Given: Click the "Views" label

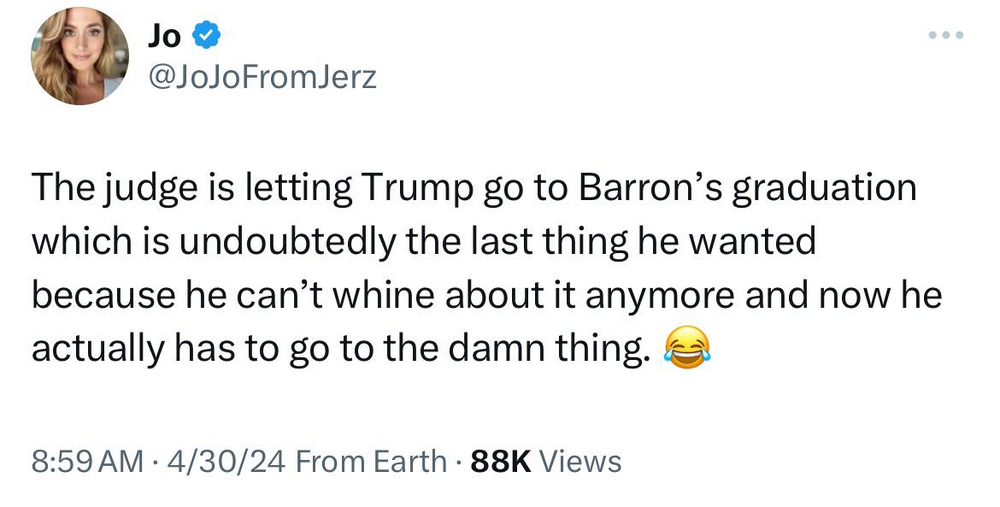Looking at the screenshot, I should [580, 461].
